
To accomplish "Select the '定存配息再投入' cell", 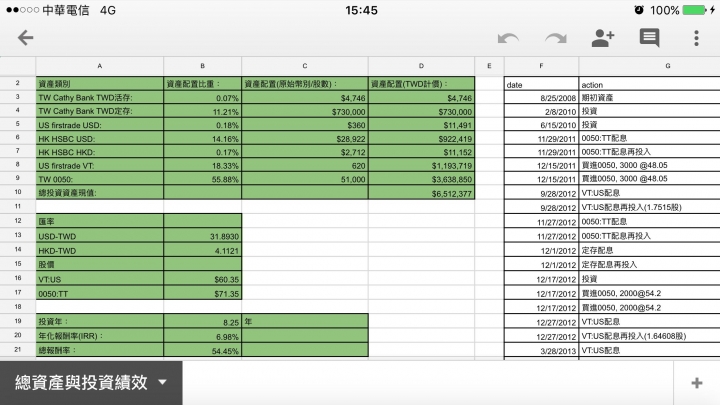I will tap(649, 264).
